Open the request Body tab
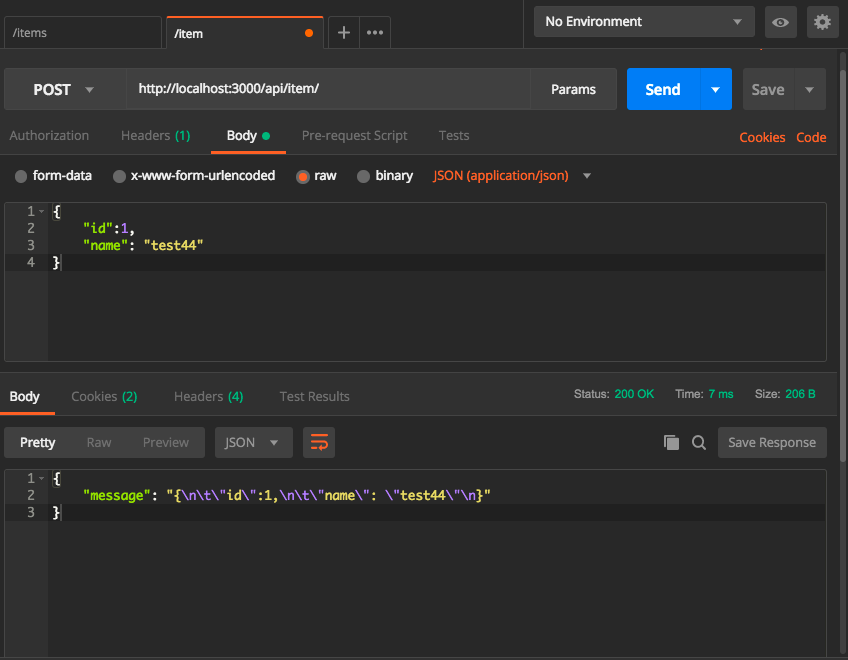Image resolution: width=848 pixels, height=660 pixels. pos(248,136)
